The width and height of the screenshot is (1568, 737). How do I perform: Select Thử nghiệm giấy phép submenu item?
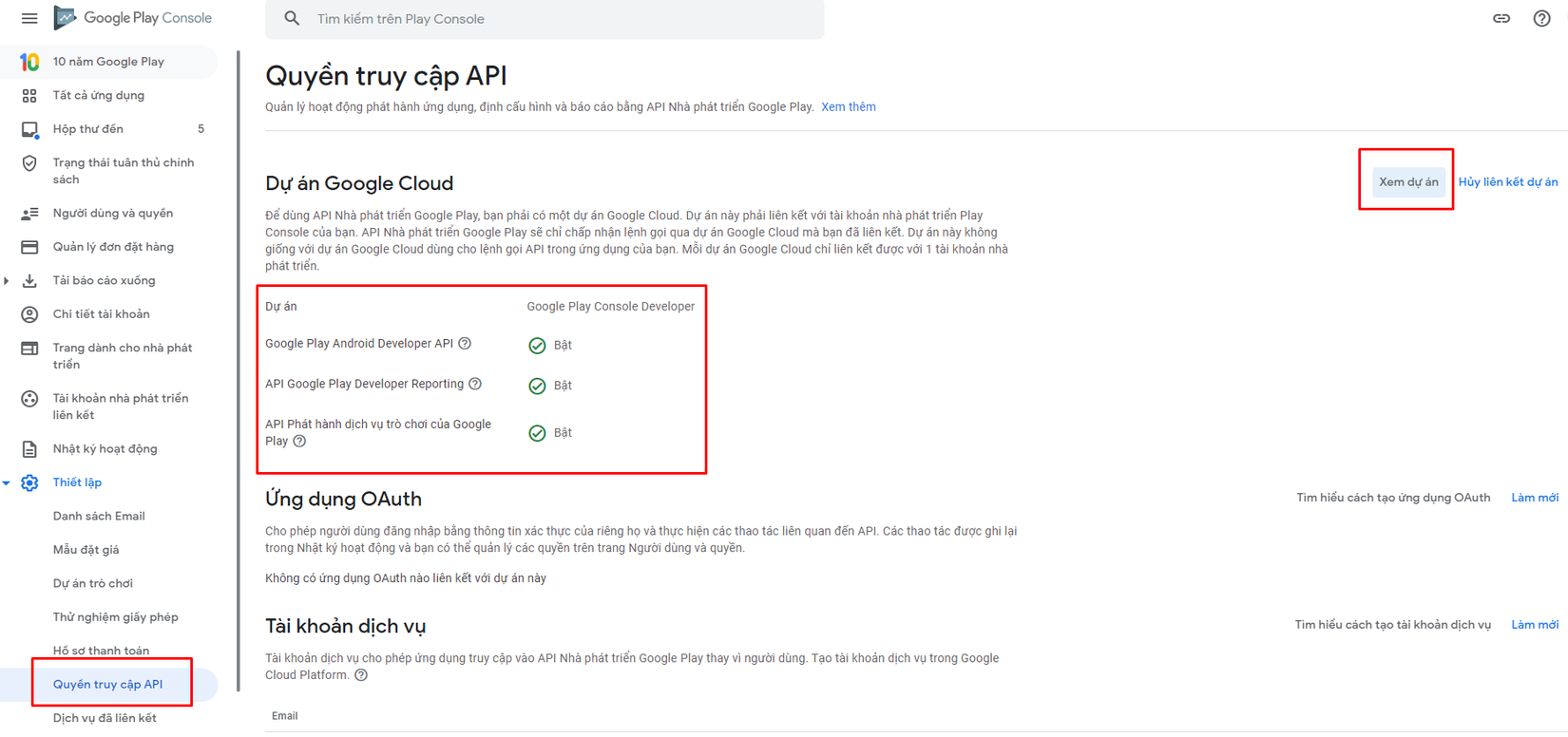116,617
